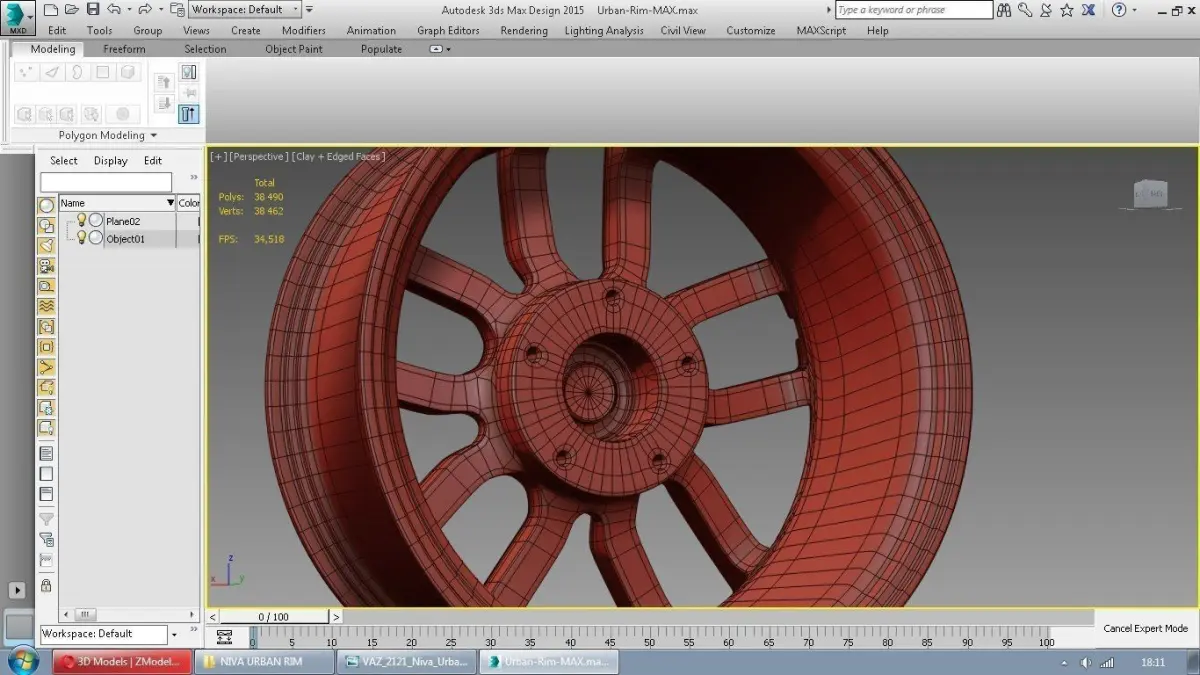
Task: Click the Border sub-object icon
Action: (77, 72)
